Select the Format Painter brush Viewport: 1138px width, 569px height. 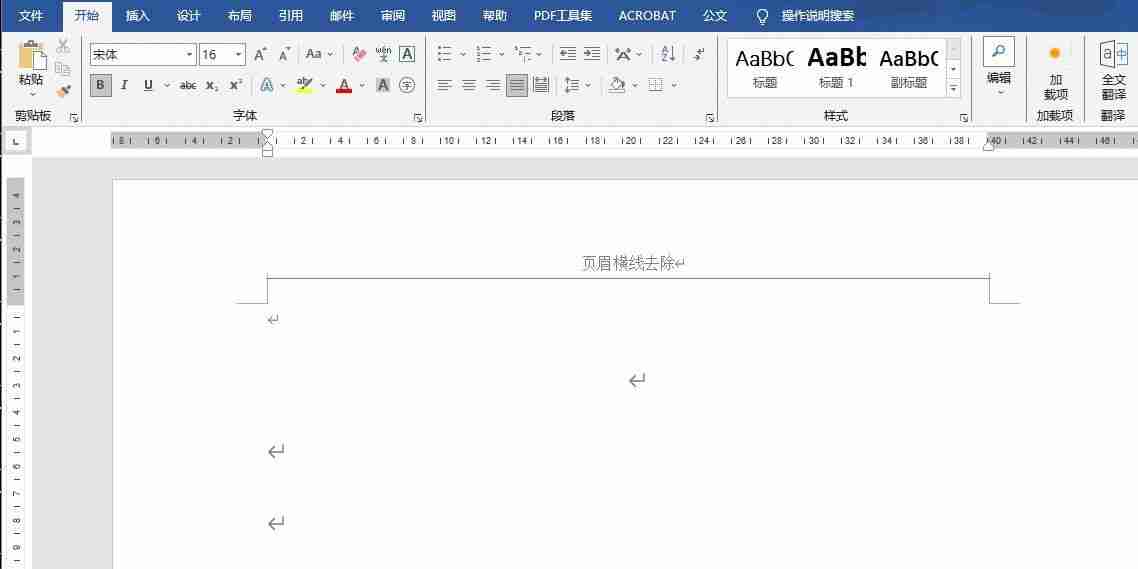click(64, 91)
